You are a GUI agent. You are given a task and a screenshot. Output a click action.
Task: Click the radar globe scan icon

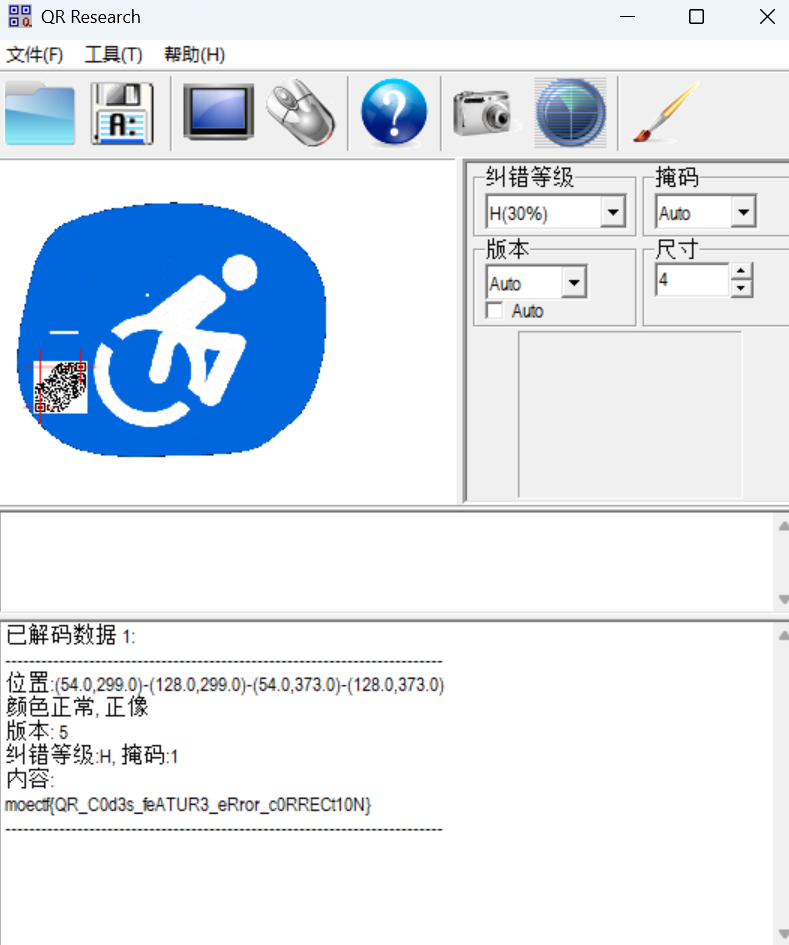(571, 113)
